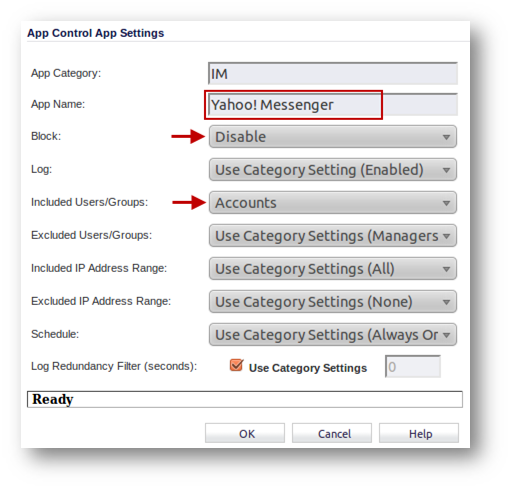Expand the Schedule dropdown
Image resolution: width=512 pixels, height=490 pixels.
click(x=333, y=335)
